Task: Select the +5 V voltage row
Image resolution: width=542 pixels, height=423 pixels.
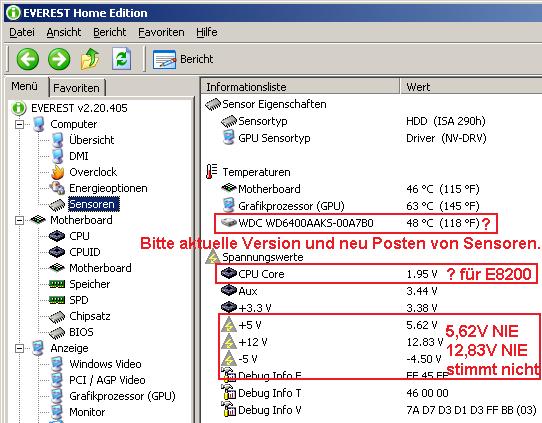Action: click(x=328, y=325)
